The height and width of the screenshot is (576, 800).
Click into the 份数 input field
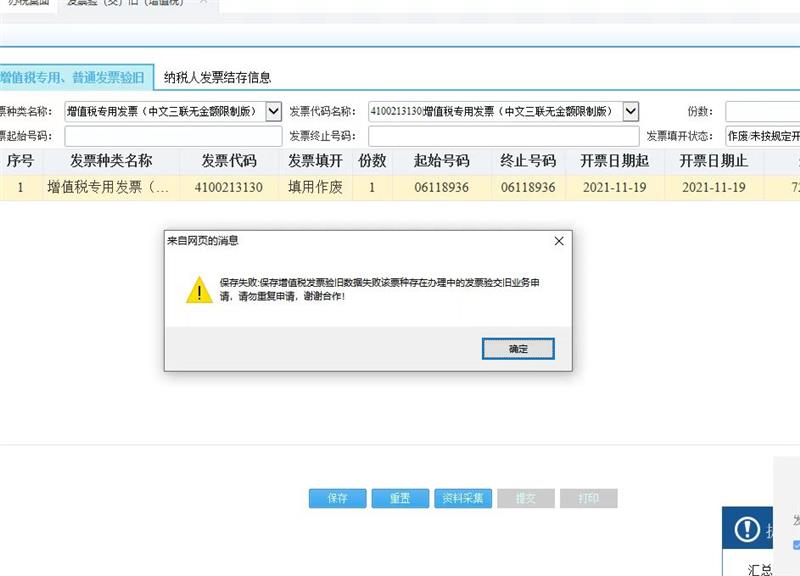762,111
